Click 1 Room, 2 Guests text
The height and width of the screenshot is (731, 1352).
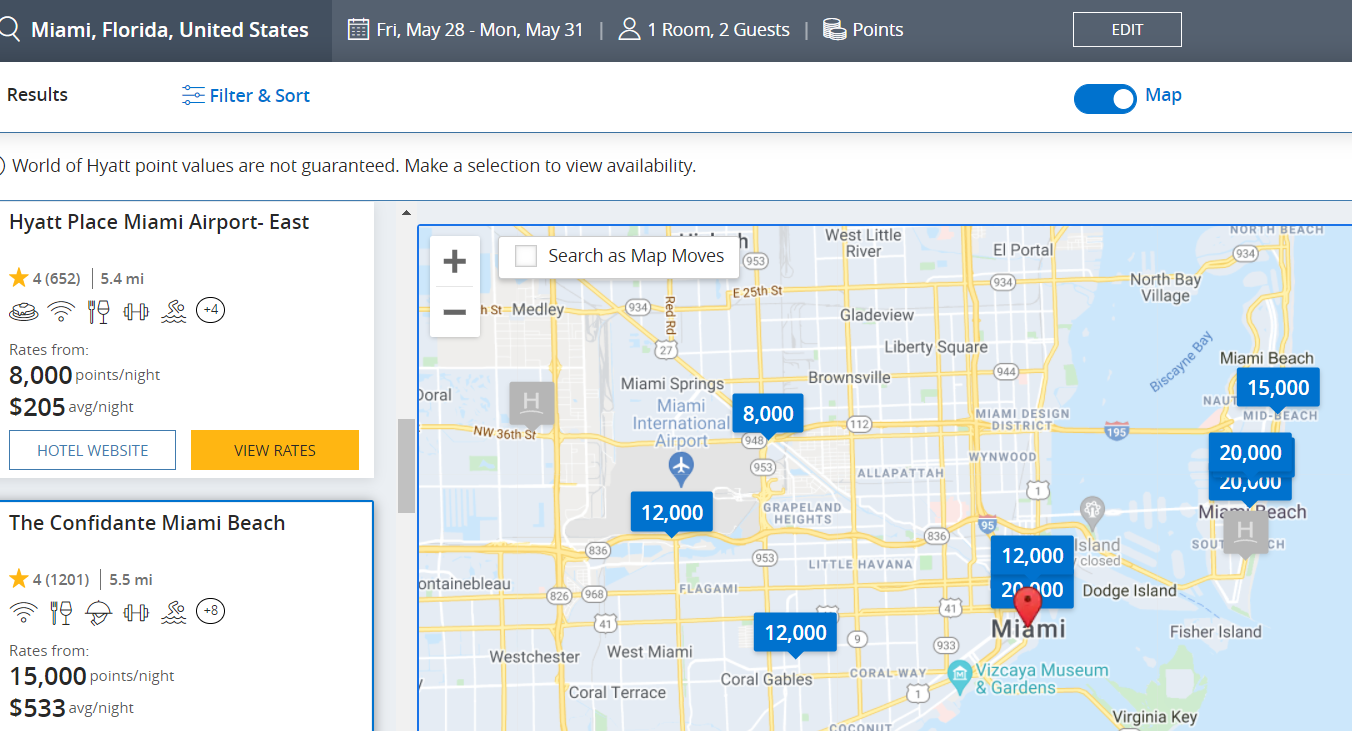point(719,30)
